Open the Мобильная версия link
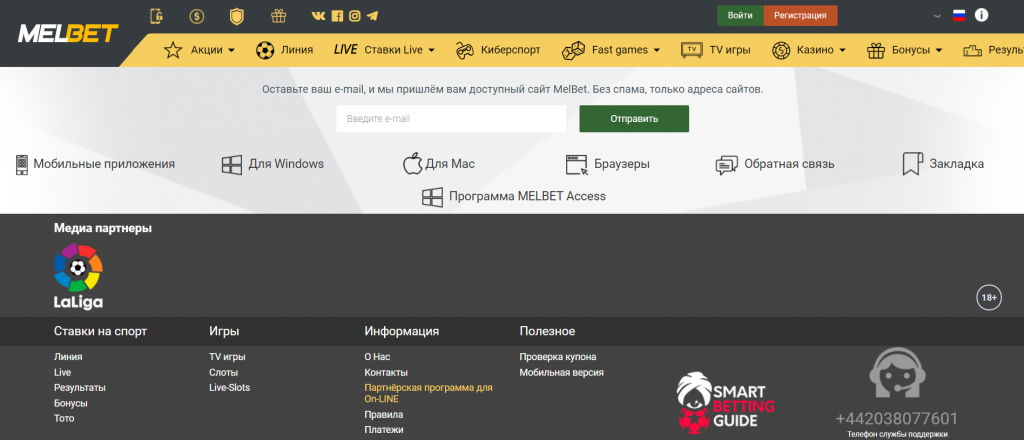The image size is (1024, 440). (562, 373)
